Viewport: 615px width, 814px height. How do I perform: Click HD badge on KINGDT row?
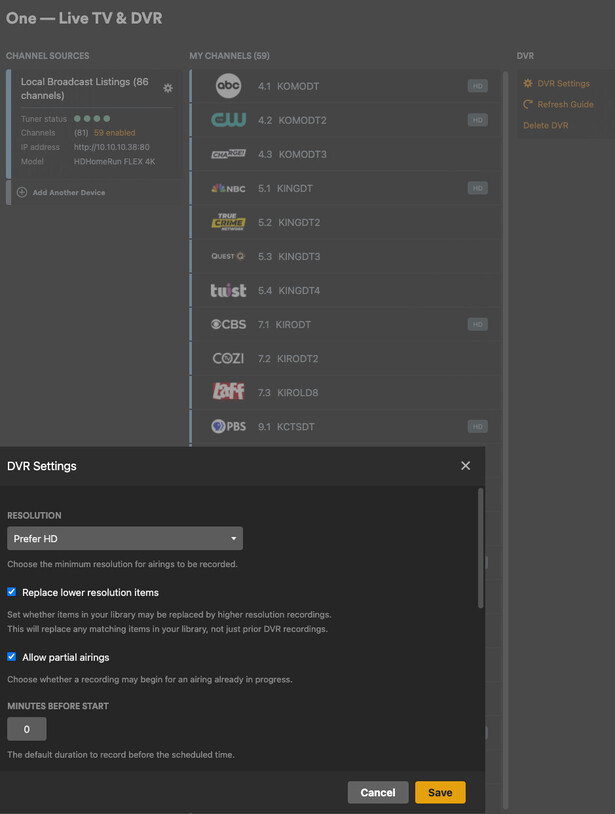(x=477, y=188)
